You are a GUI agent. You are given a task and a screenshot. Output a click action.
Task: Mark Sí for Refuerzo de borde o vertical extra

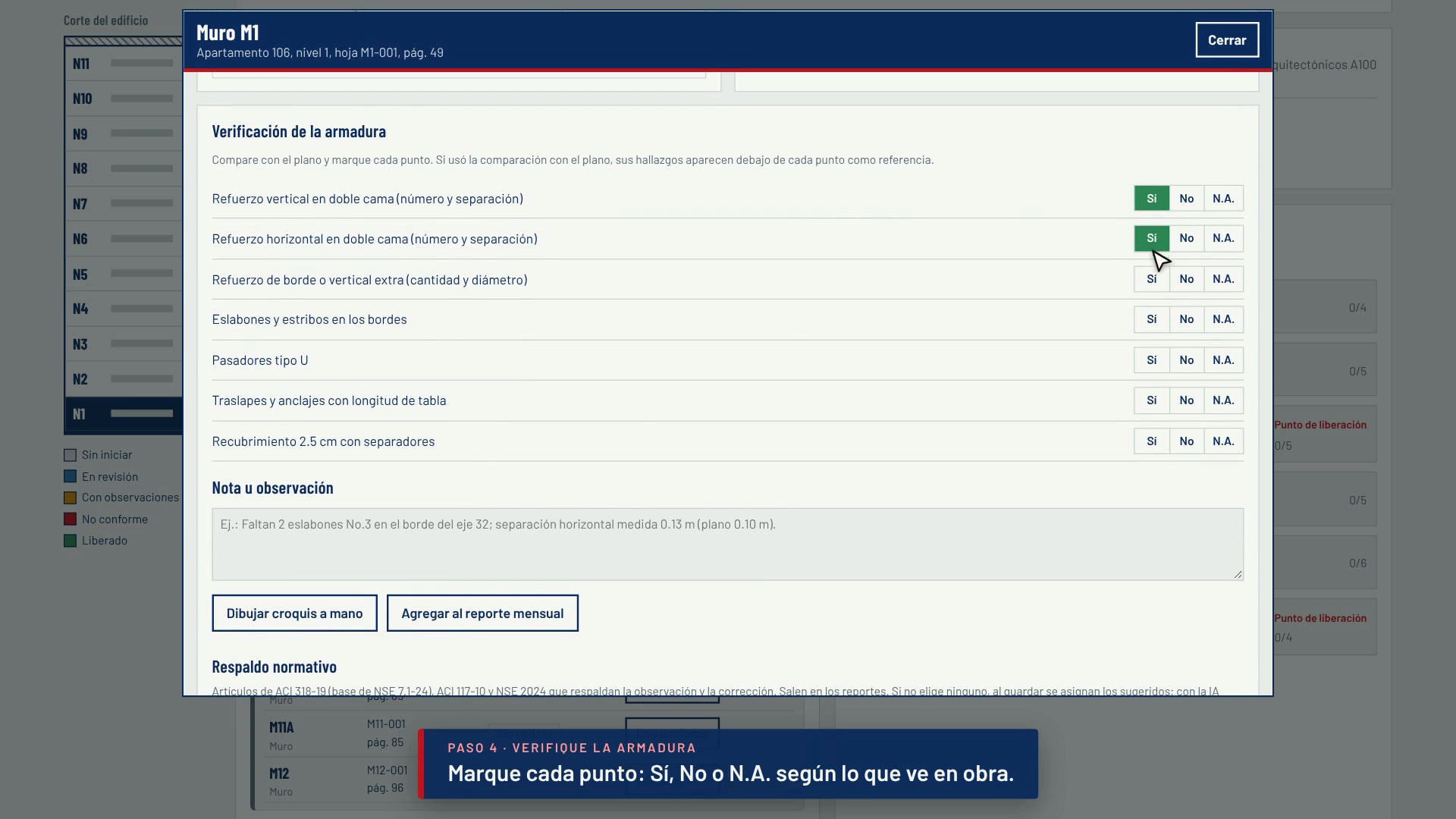(x=1151, y=279)
